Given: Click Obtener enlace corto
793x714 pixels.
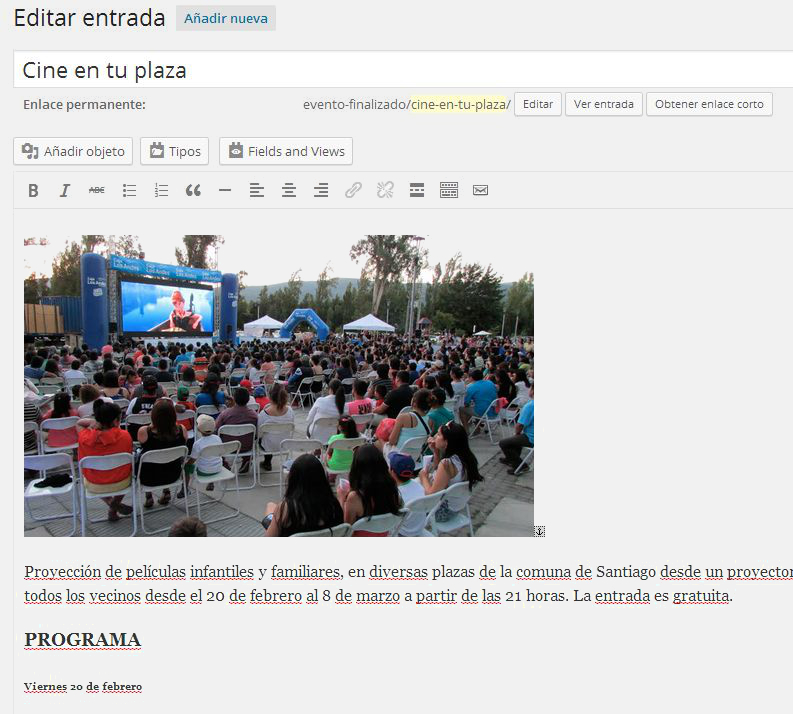Looking at the screenshot, I should coord(709,104).
